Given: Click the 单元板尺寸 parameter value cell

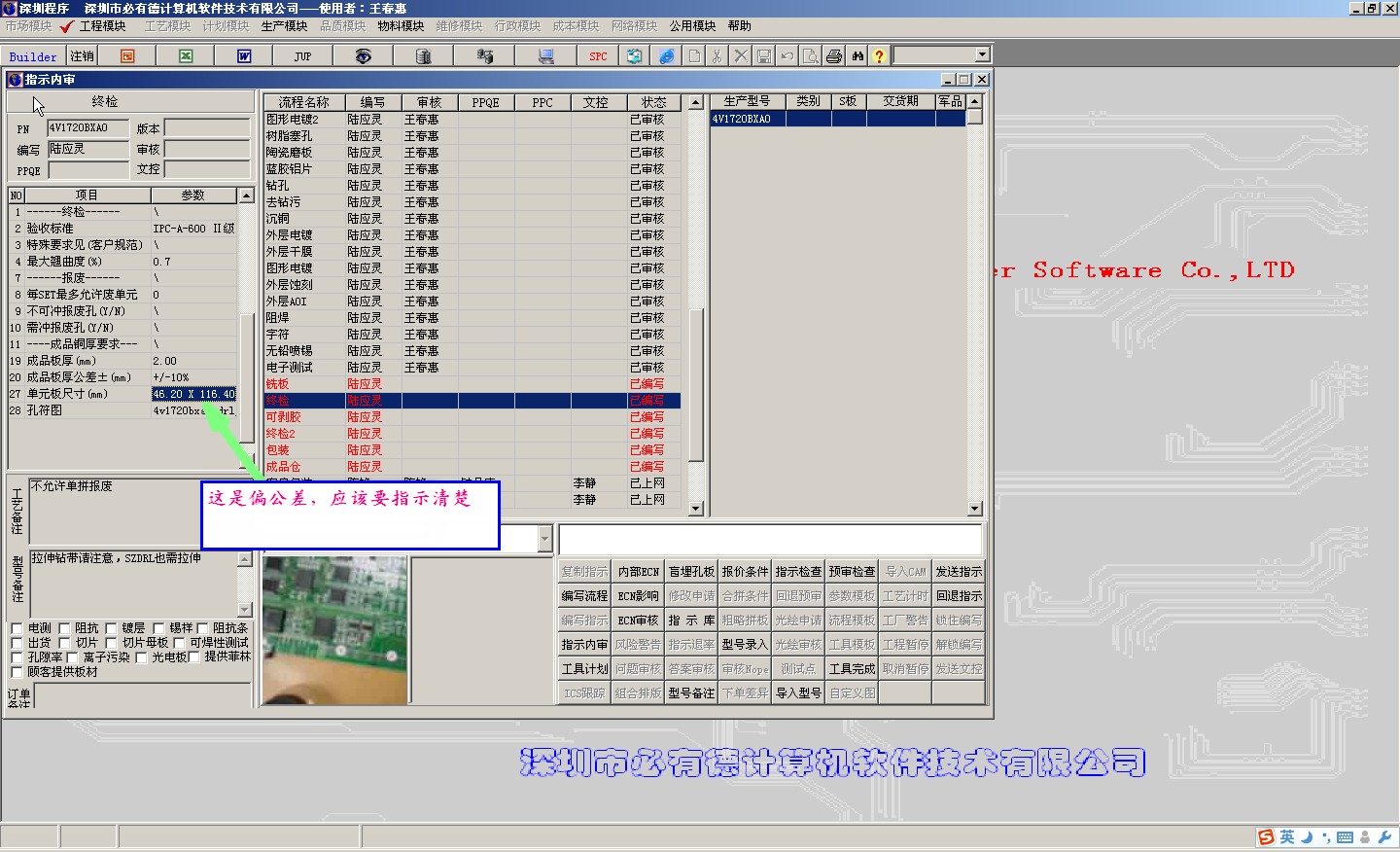Looking at the screenshot, I should coord(193,394).
